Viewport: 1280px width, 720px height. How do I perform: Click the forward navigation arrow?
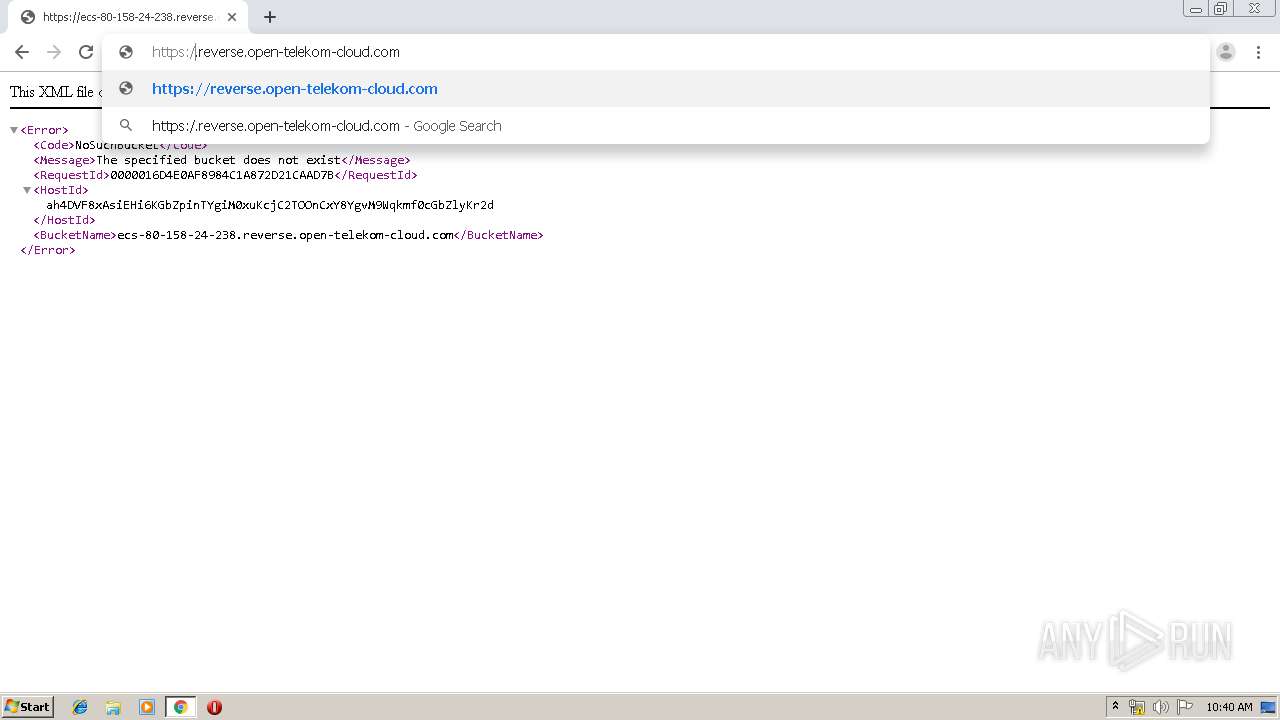[x=54, y=52]
